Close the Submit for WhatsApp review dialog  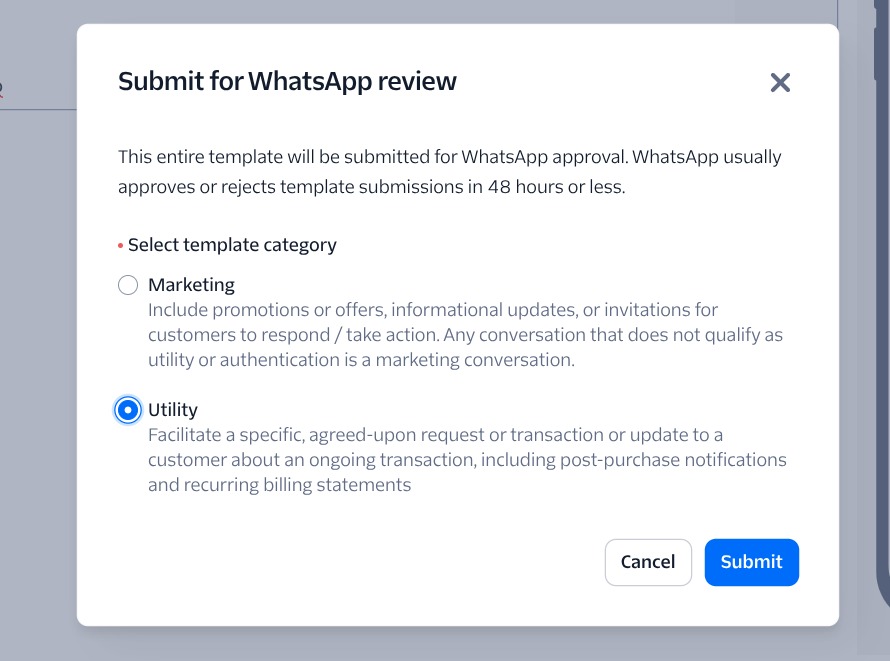(780, 83)
